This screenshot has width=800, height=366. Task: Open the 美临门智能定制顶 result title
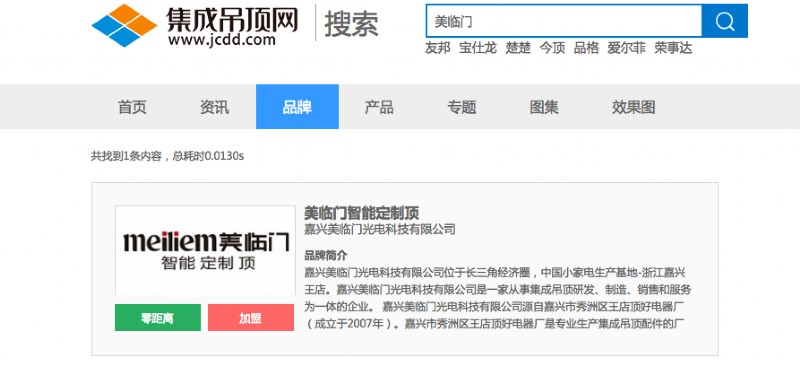[x=361, y=213]
